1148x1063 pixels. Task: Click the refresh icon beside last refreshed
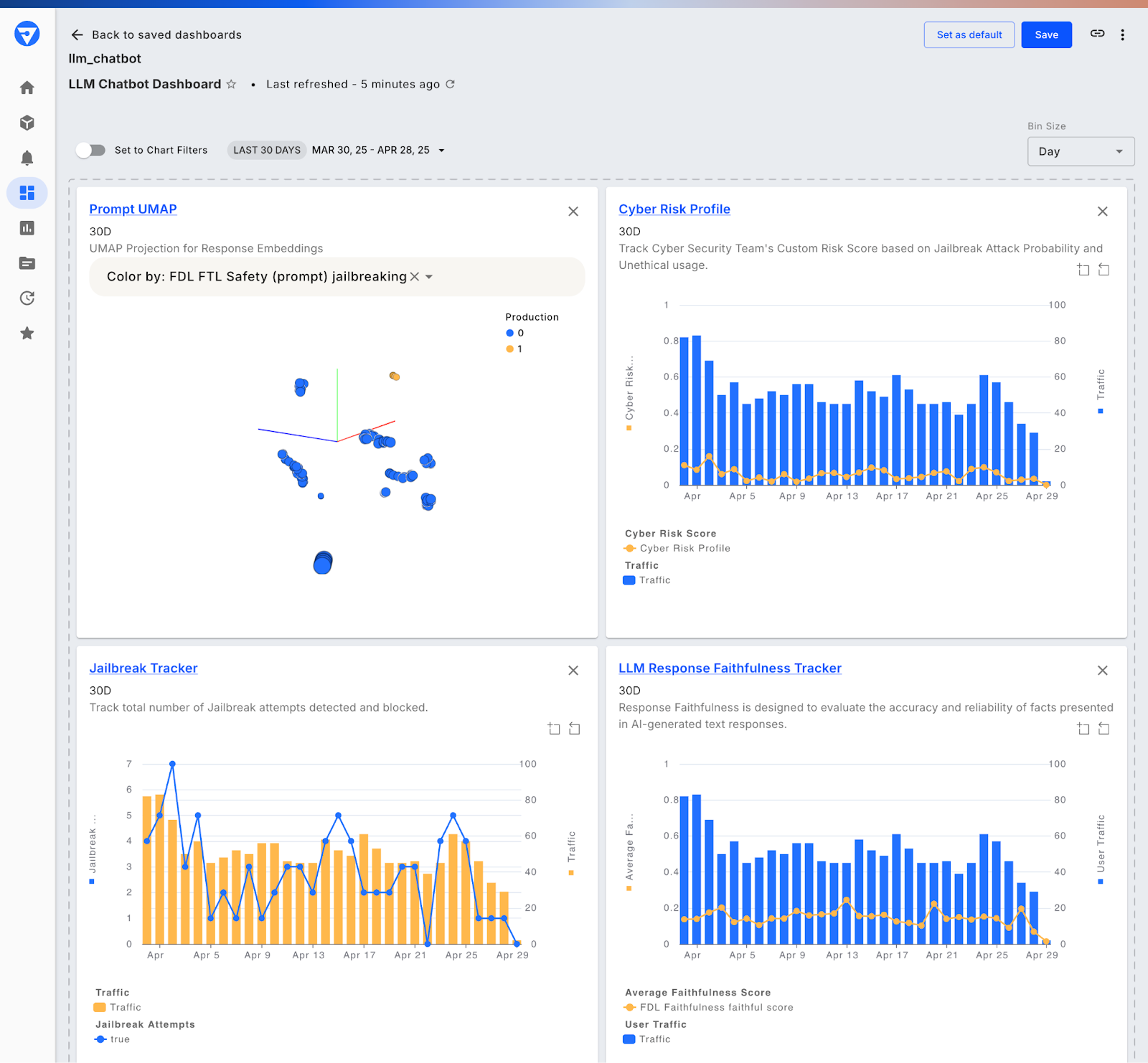point(451,84)
